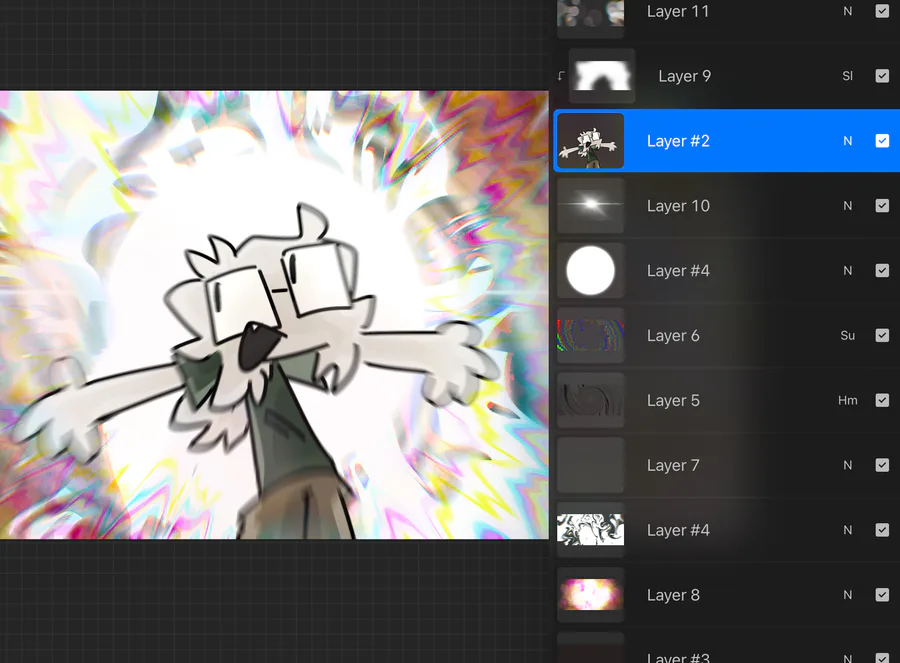The width and height of the screenshot is (900, 663).
Task: Tap the glitch-colored thumbnail of Layer 6
Action: point(591,335)
